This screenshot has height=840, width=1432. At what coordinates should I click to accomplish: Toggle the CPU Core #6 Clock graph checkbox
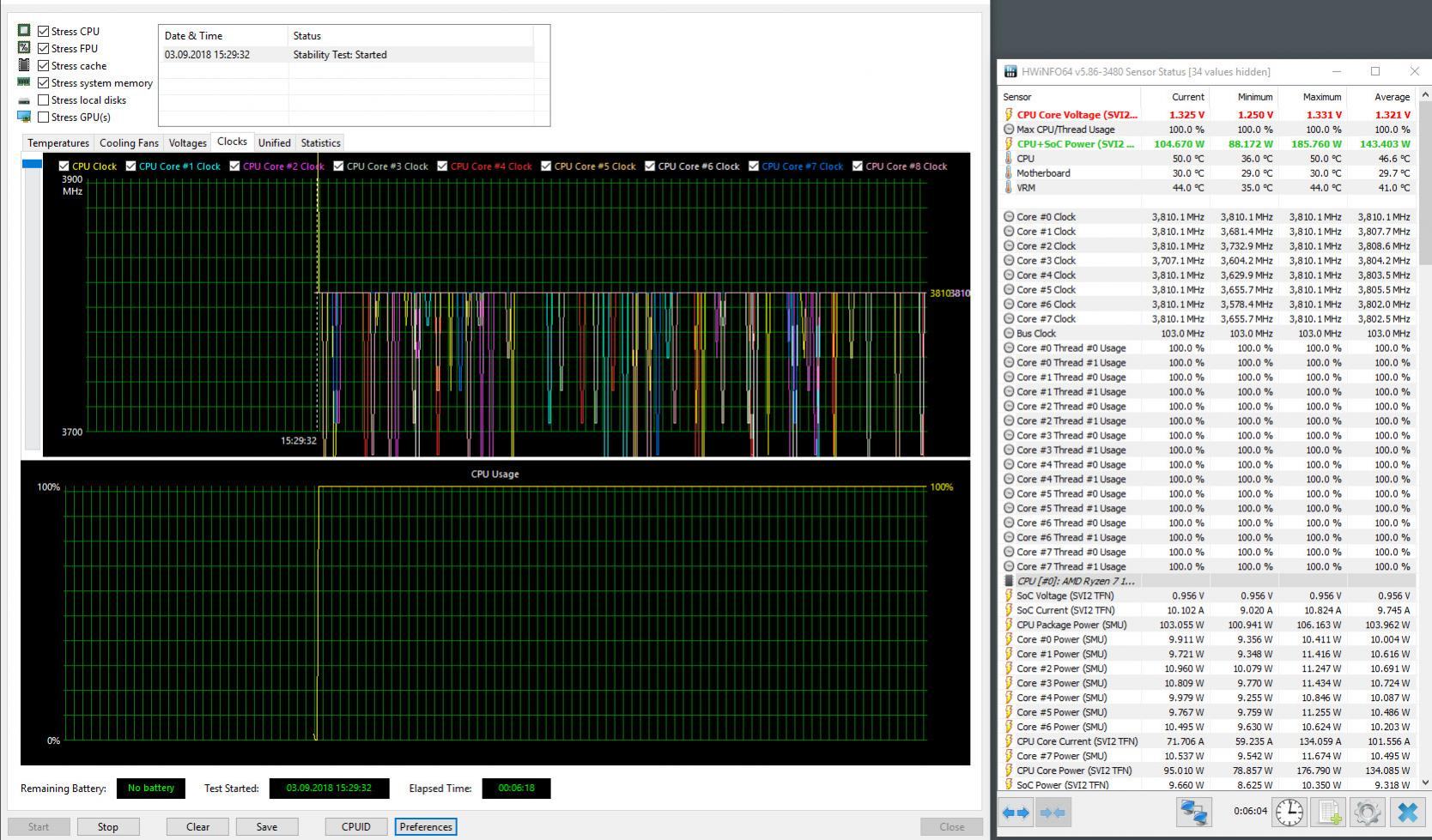(x=650, y=166)
